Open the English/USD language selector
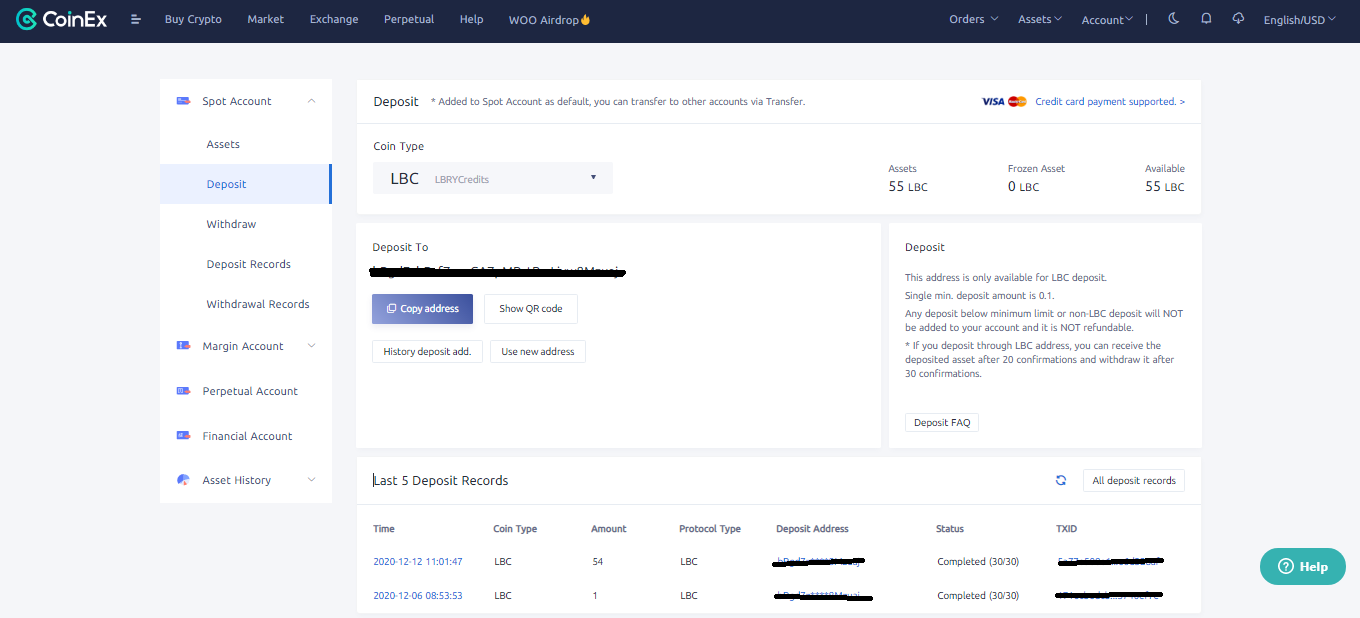The width and height of the screenshot is (1360, 618). (1299, 20)
